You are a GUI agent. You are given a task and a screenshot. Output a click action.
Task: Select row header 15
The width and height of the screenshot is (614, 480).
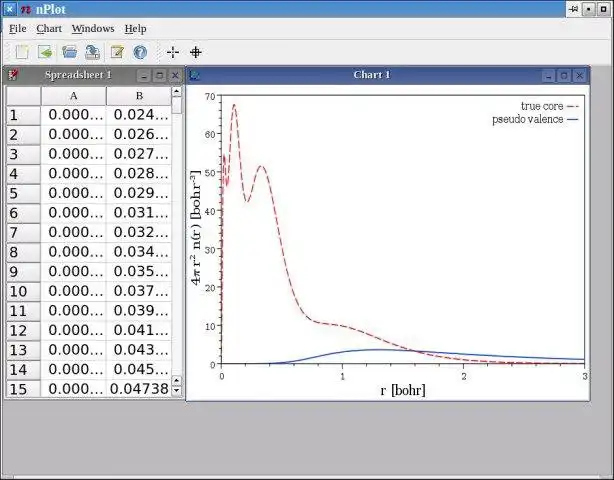(x=23, y=389)
